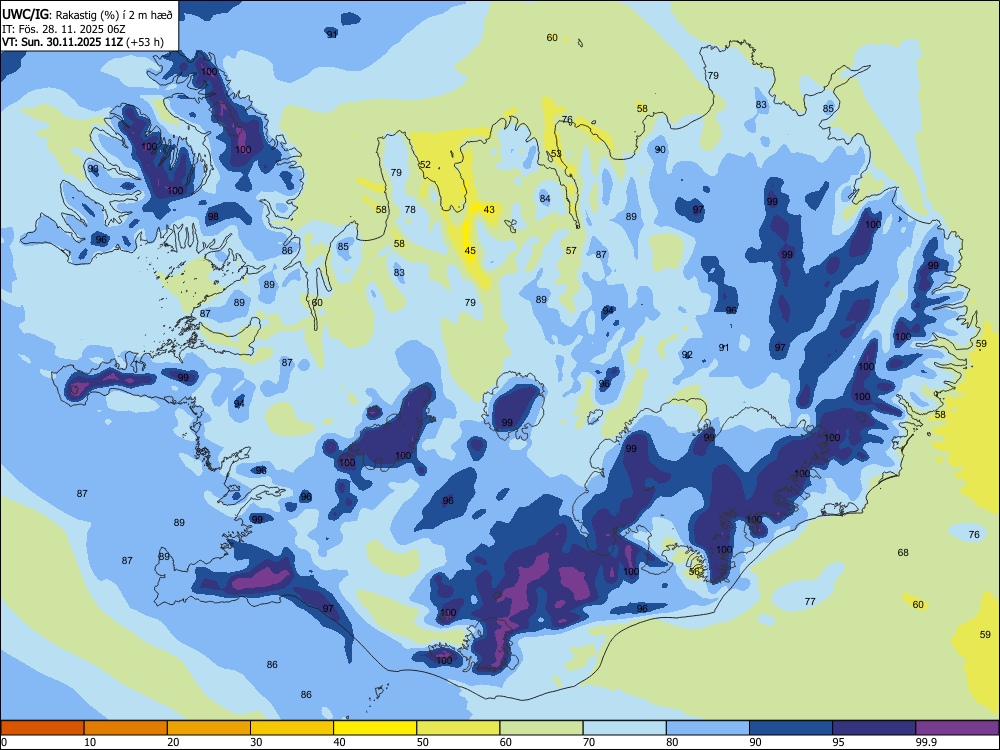Pick the bright yellow 40–50 legend swatch
This screenshot has height=750, width=1000.
375,728
